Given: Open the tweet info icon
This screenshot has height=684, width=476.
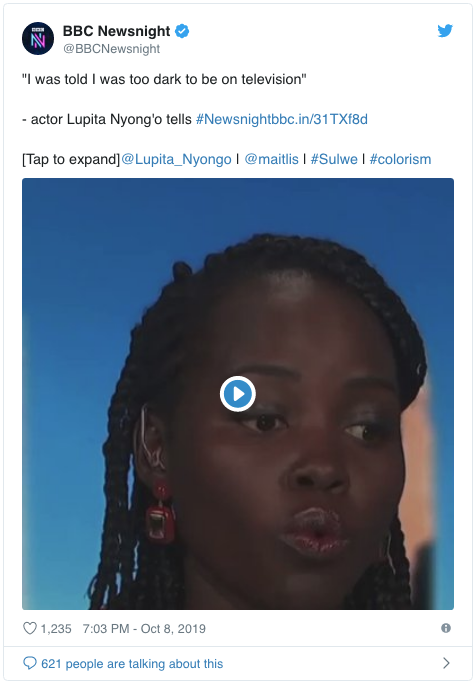Looking at the screenshot, I should [x=445, y=628].
